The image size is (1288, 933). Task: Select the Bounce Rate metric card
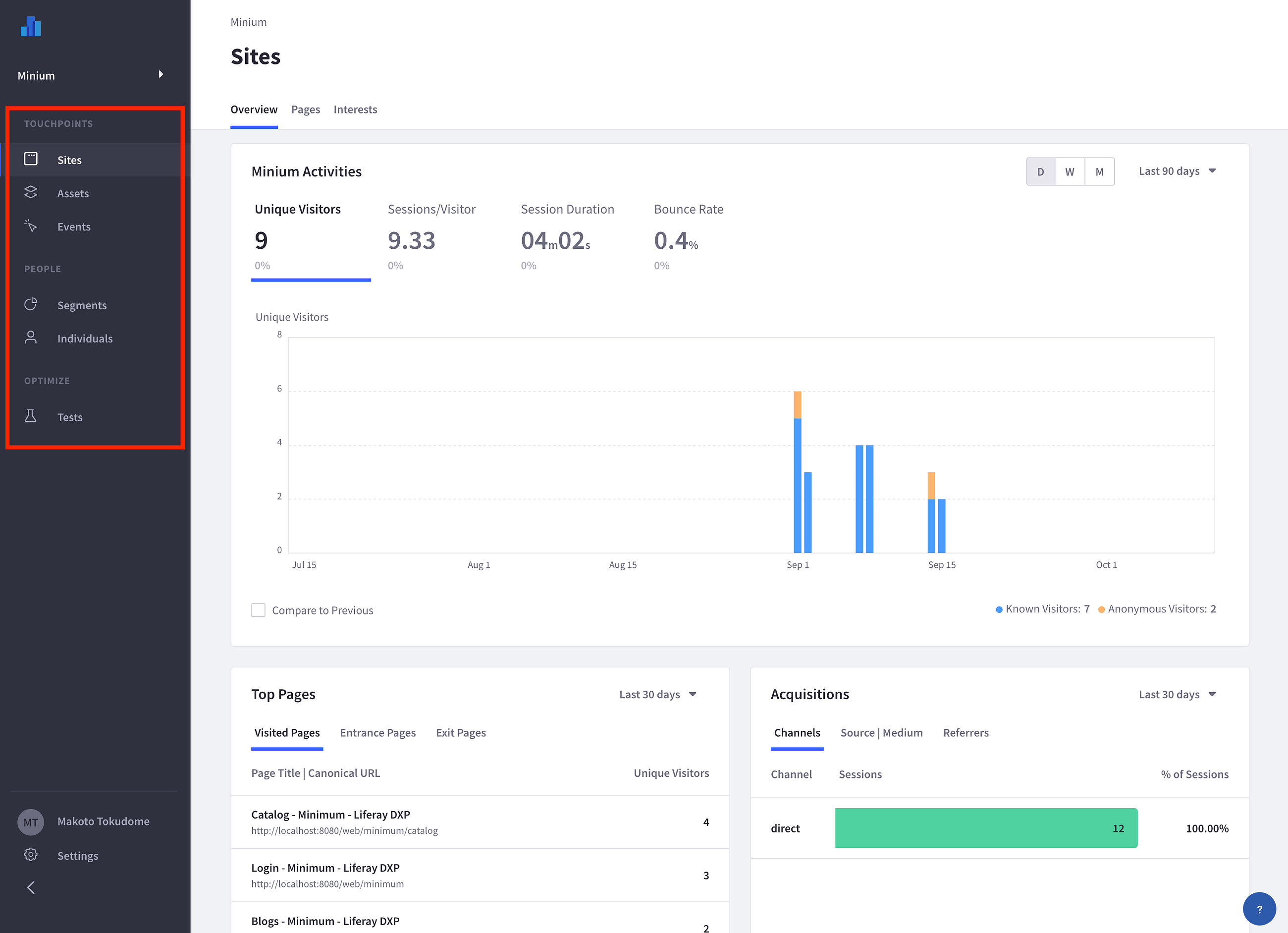[688, 238]
